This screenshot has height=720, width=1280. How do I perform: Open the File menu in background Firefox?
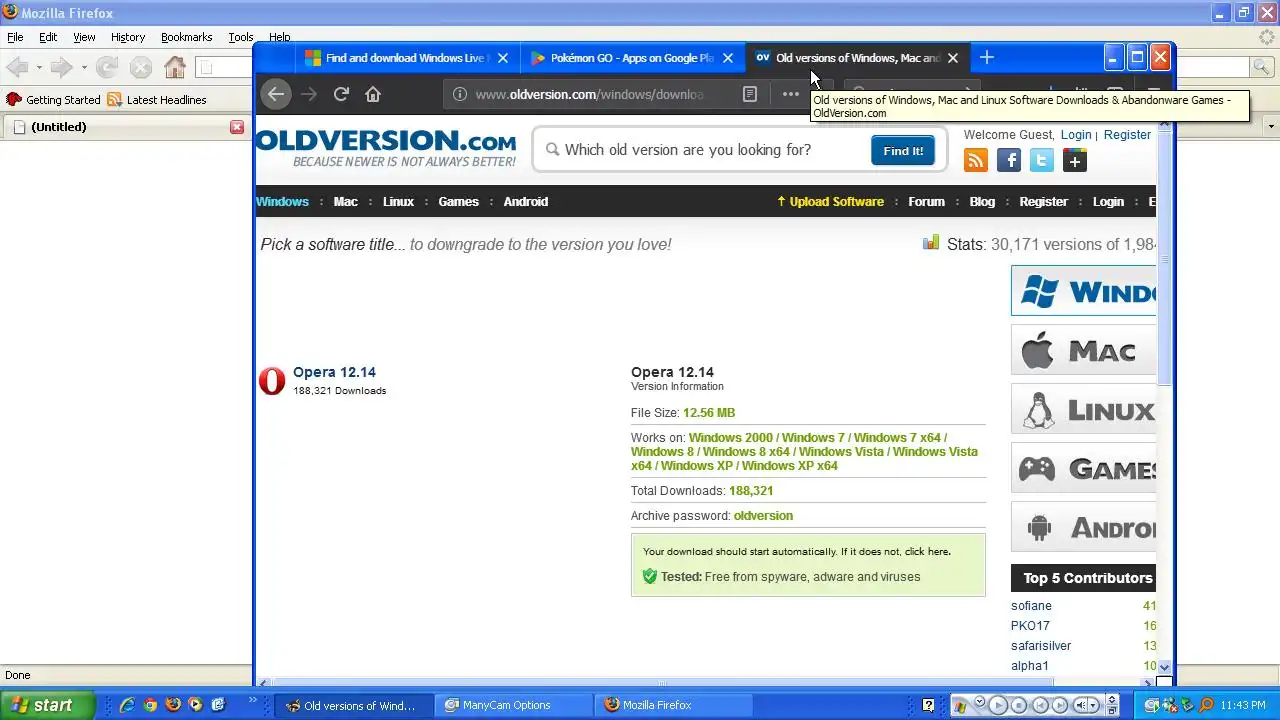(x=15, y=37)
